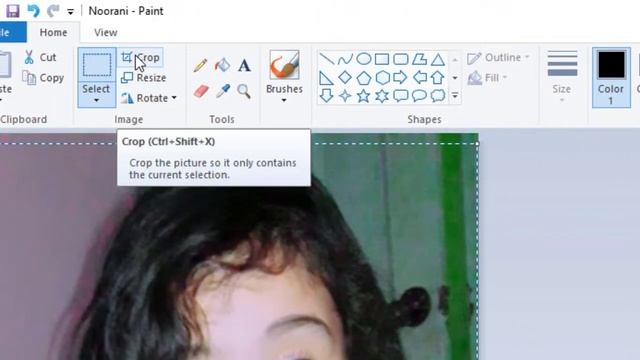Screen dimensions: 640x360
Task: Choose the rectangular Select tool
Action: [97, 65]
